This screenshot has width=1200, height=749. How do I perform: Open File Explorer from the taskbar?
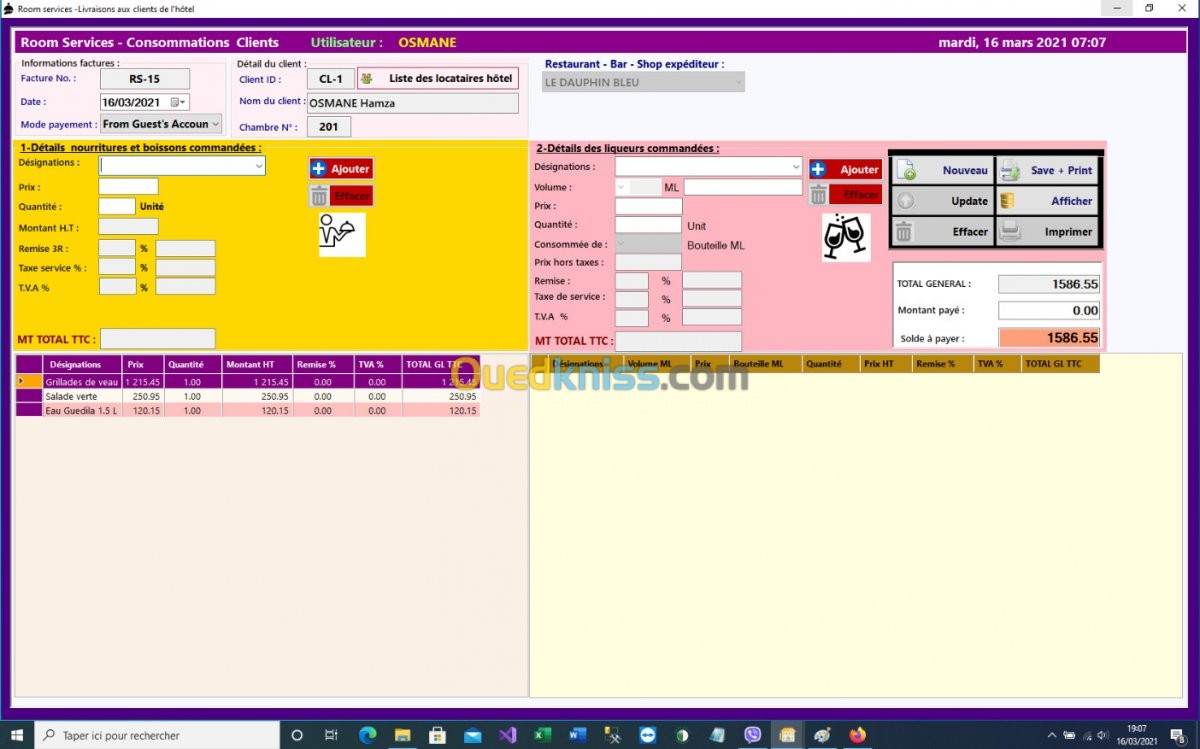coord(402,735)
